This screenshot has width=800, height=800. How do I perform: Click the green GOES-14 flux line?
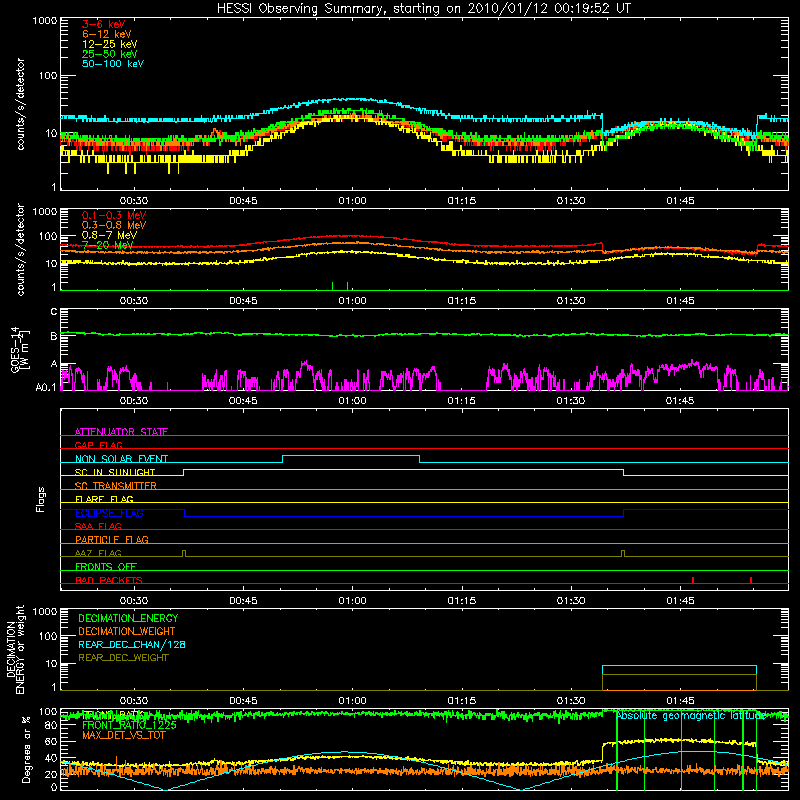424,335
